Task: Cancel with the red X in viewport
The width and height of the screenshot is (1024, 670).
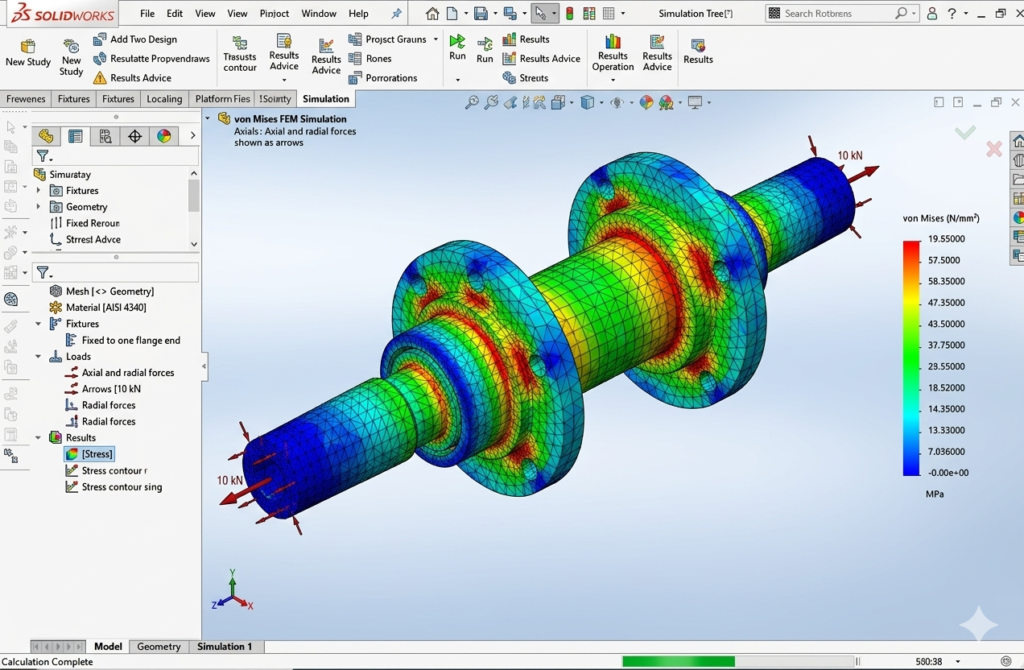Action: 993,149
